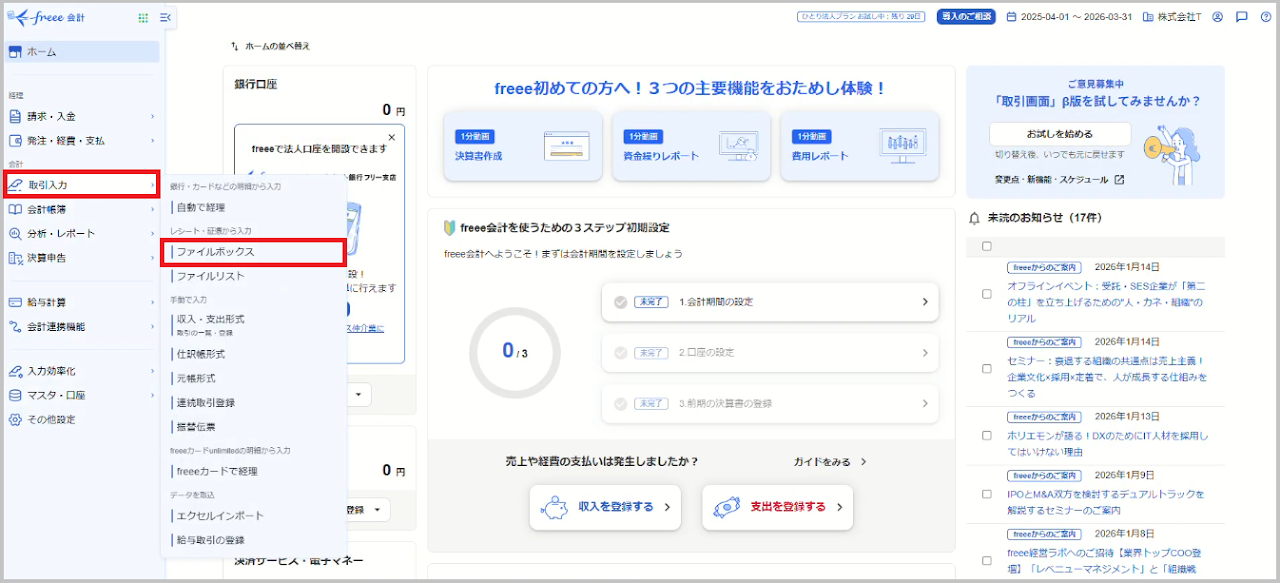Click the 導入のご相談 button

[966, 17]
